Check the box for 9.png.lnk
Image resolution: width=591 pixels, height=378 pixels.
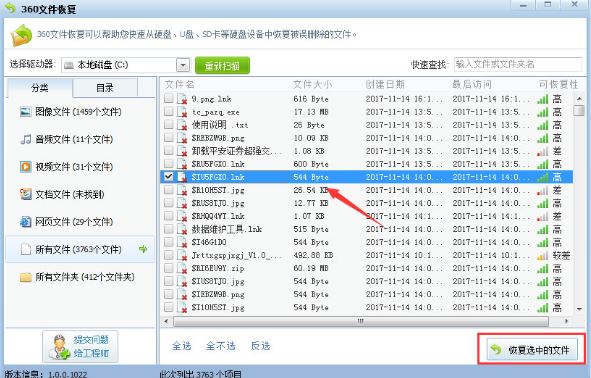click(168, 98)
